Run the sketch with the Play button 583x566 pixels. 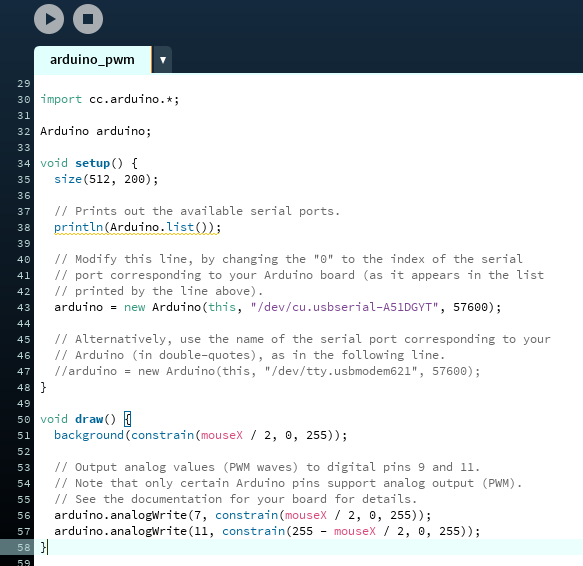49,19
